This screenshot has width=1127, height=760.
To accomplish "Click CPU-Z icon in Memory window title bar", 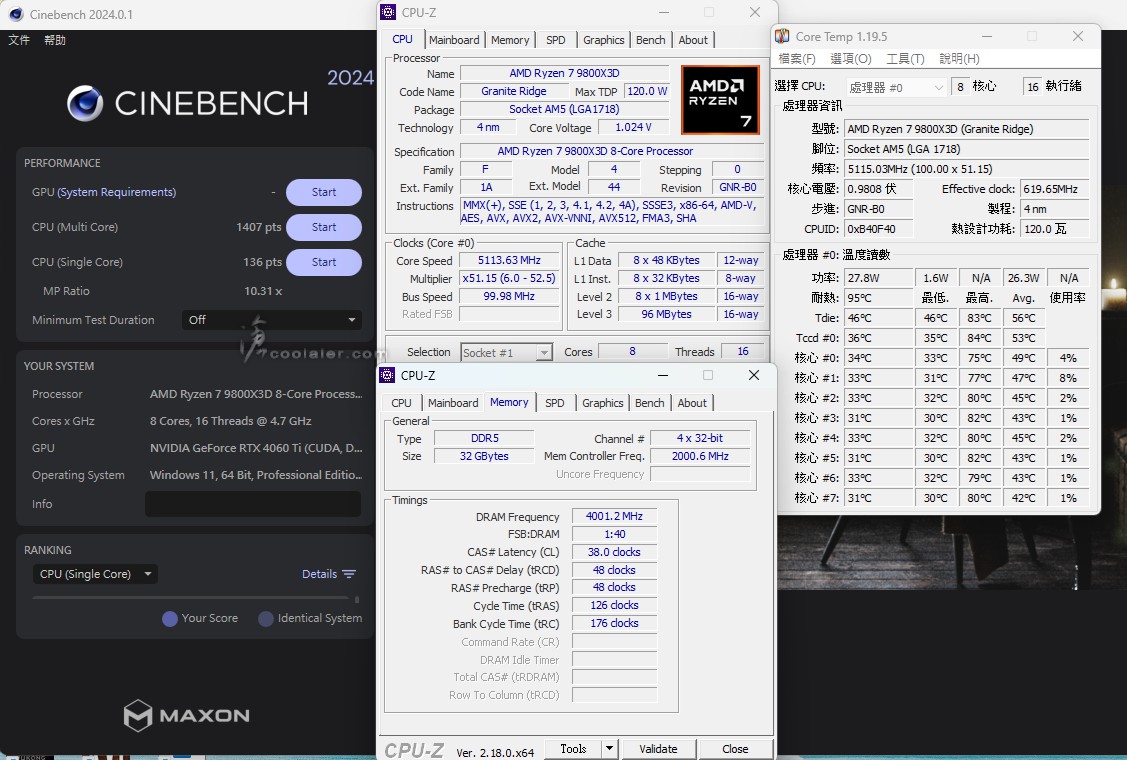I will pyautogui.click(x=388, y=375).
